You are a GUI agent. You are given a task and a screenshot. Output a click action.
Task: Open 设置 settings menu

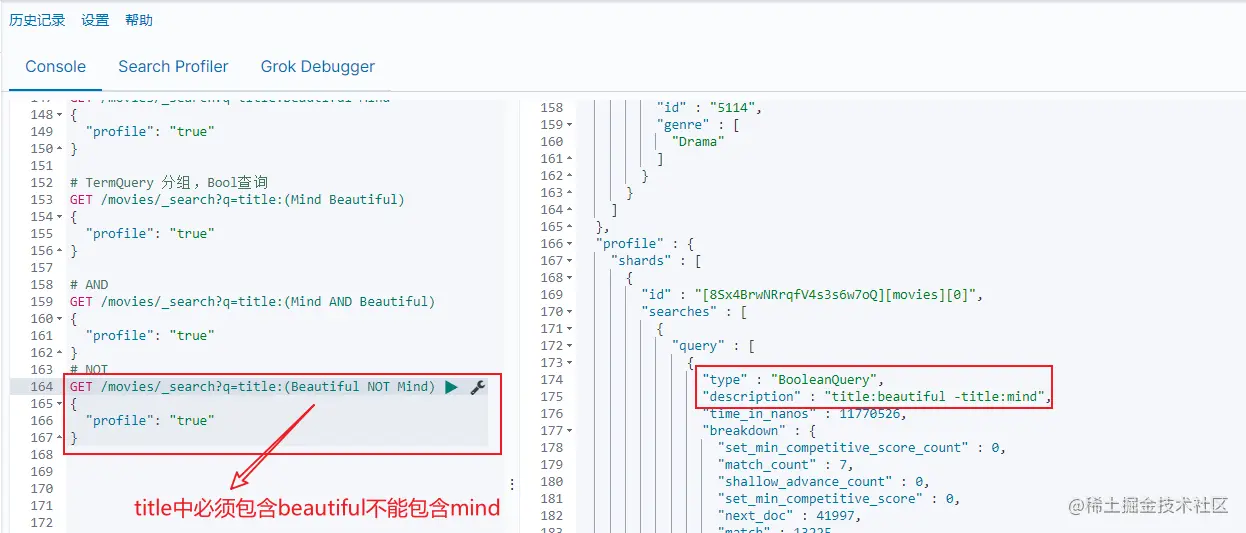click(95, 20)
